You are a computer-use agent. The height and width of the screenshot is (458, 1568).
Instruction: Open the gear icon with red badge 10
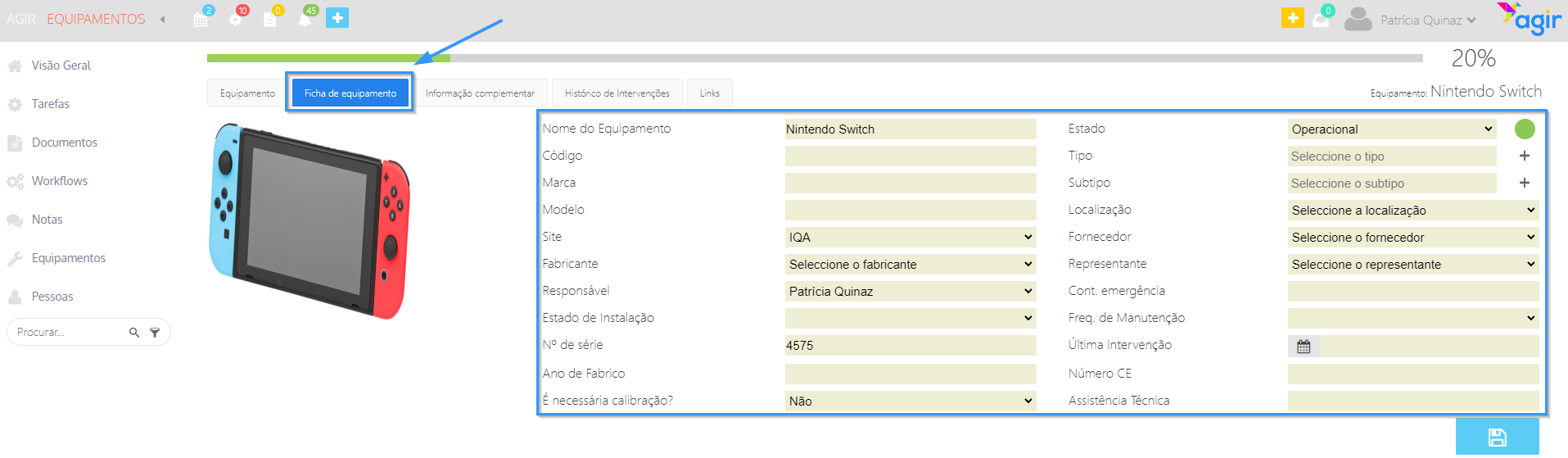(x=236, y=19)
